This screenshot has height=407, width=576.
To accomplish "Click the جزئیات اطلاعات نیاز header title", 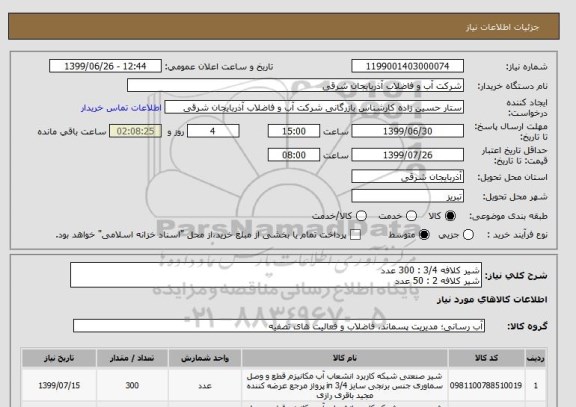I will pyautogui.click(x=502, y=27).
